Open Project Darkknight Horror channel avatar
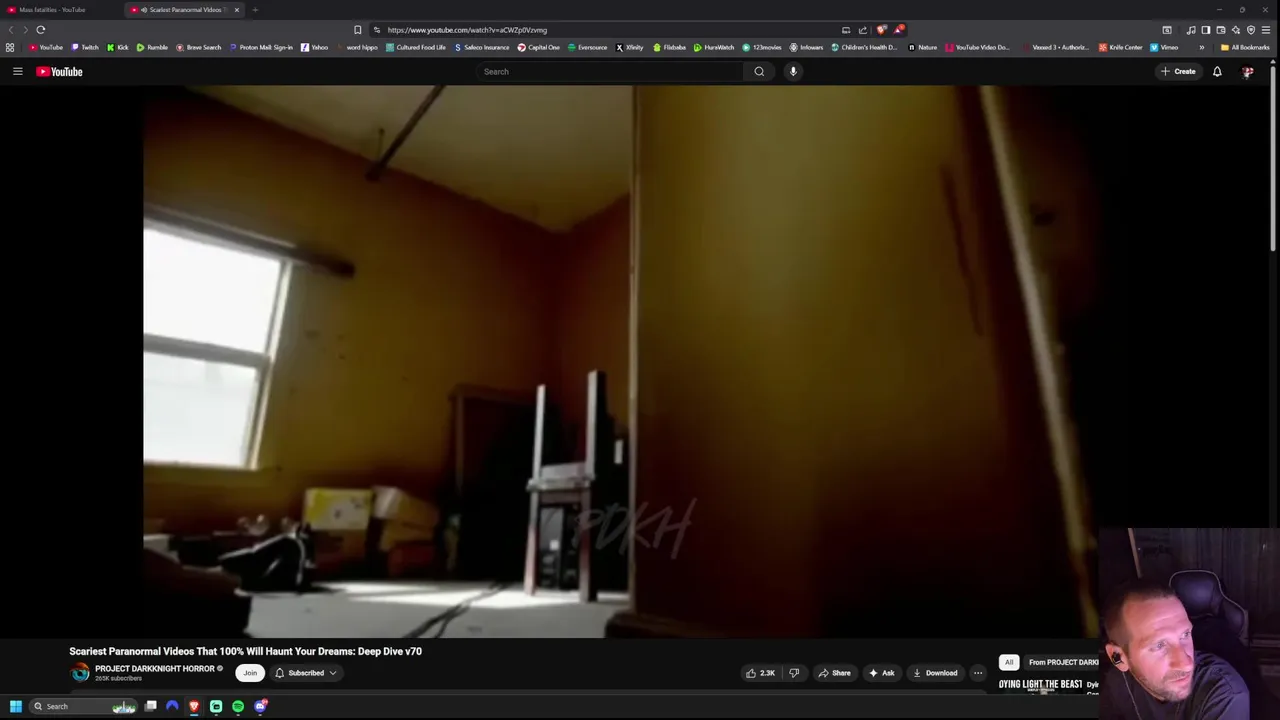The width and height of the screenshot is (1280, 720). [80, 673]
